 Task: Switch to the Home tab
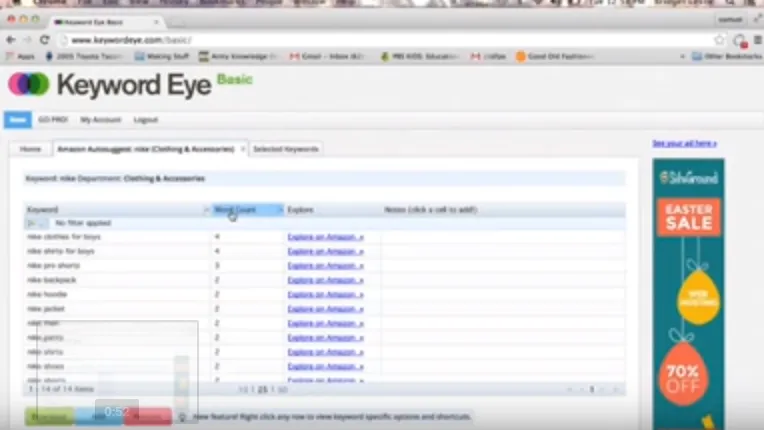(30, 149)
